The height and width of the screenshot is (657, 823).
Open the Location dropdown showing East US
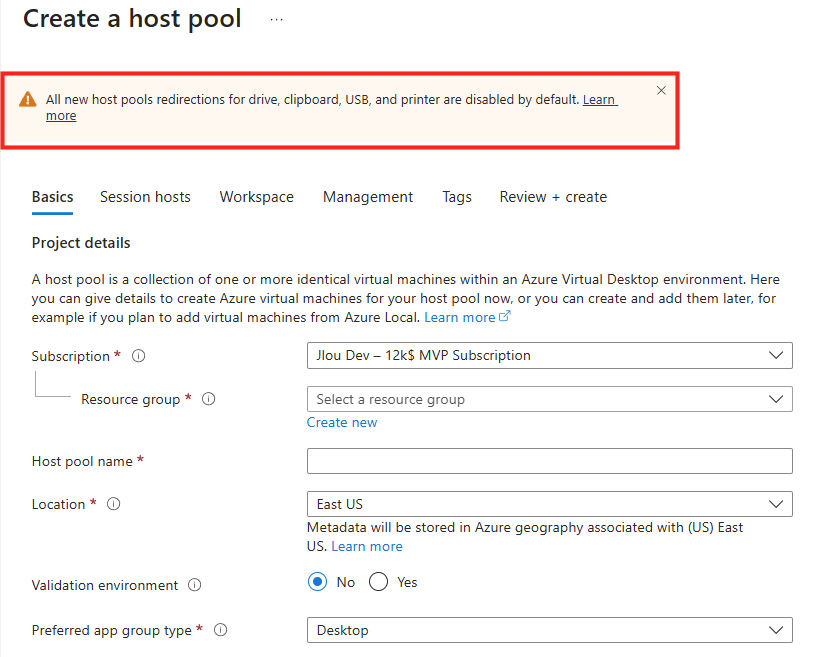coord(549,504)
